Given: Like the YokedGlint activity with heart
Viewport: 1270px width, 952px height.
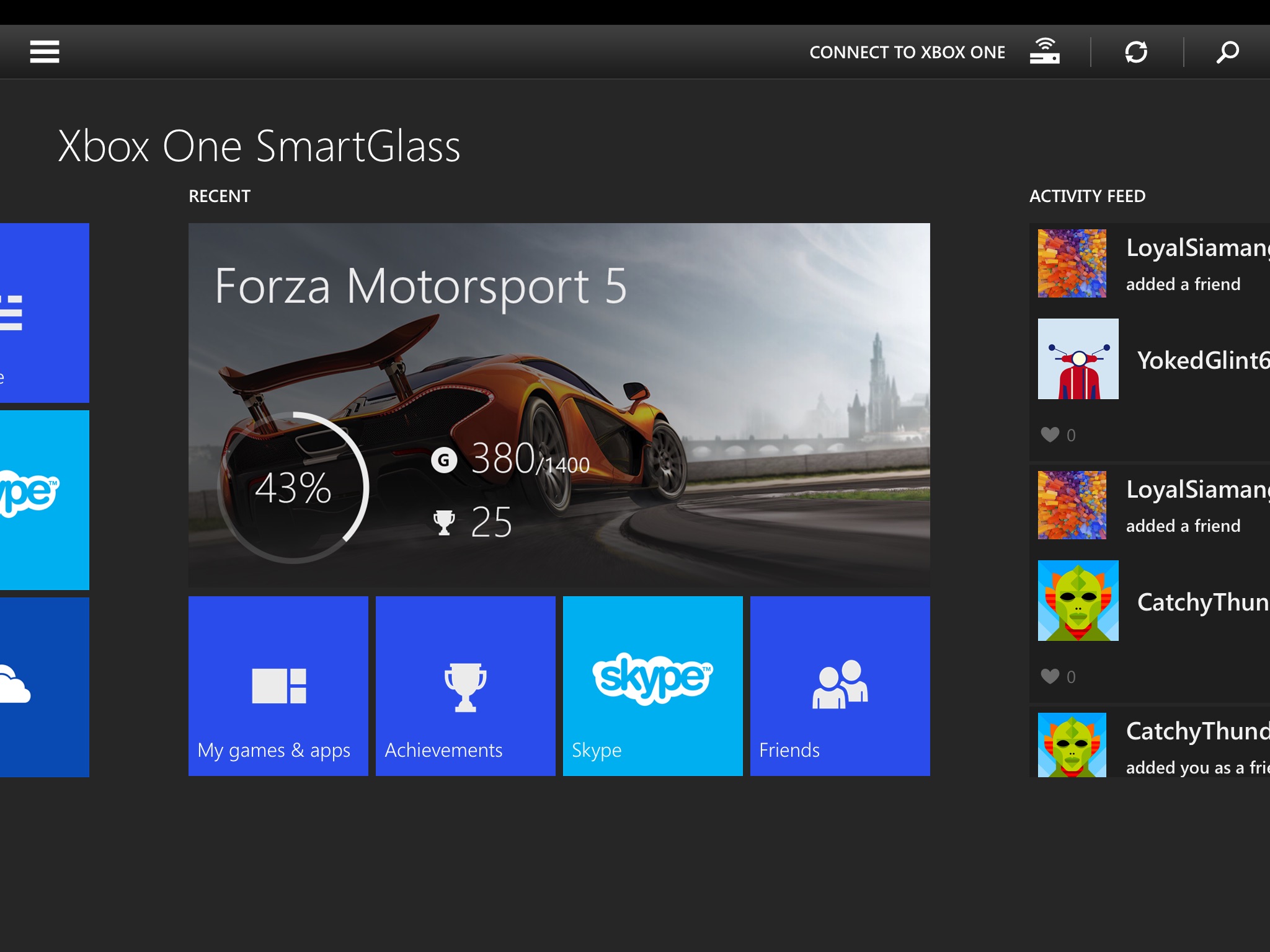Looking at the screenshot, I should click(x=1050, y=434).
